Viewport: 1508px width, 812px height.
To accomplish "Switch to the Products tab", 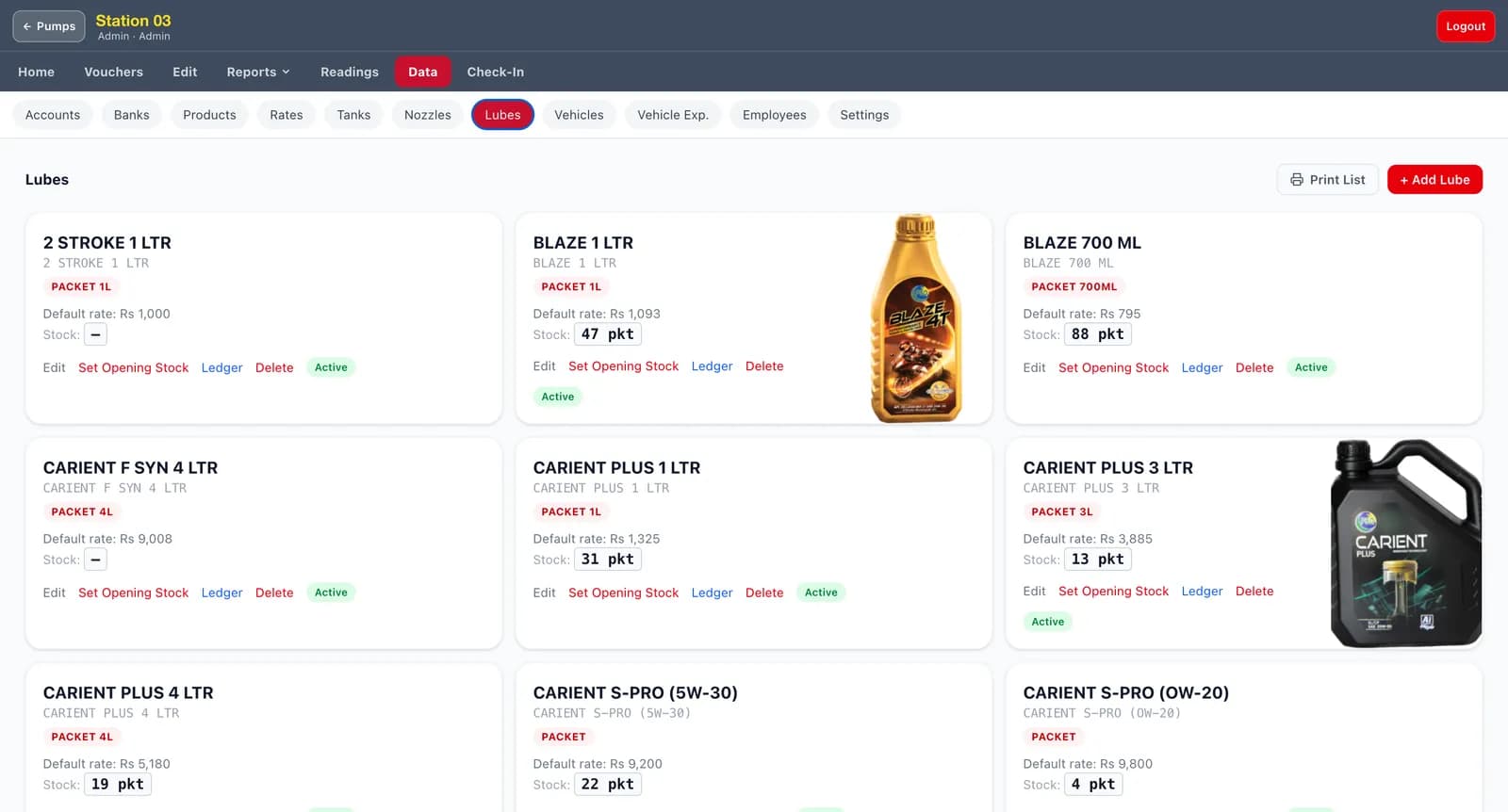I will pyautogui.click(x=209, y=115).
